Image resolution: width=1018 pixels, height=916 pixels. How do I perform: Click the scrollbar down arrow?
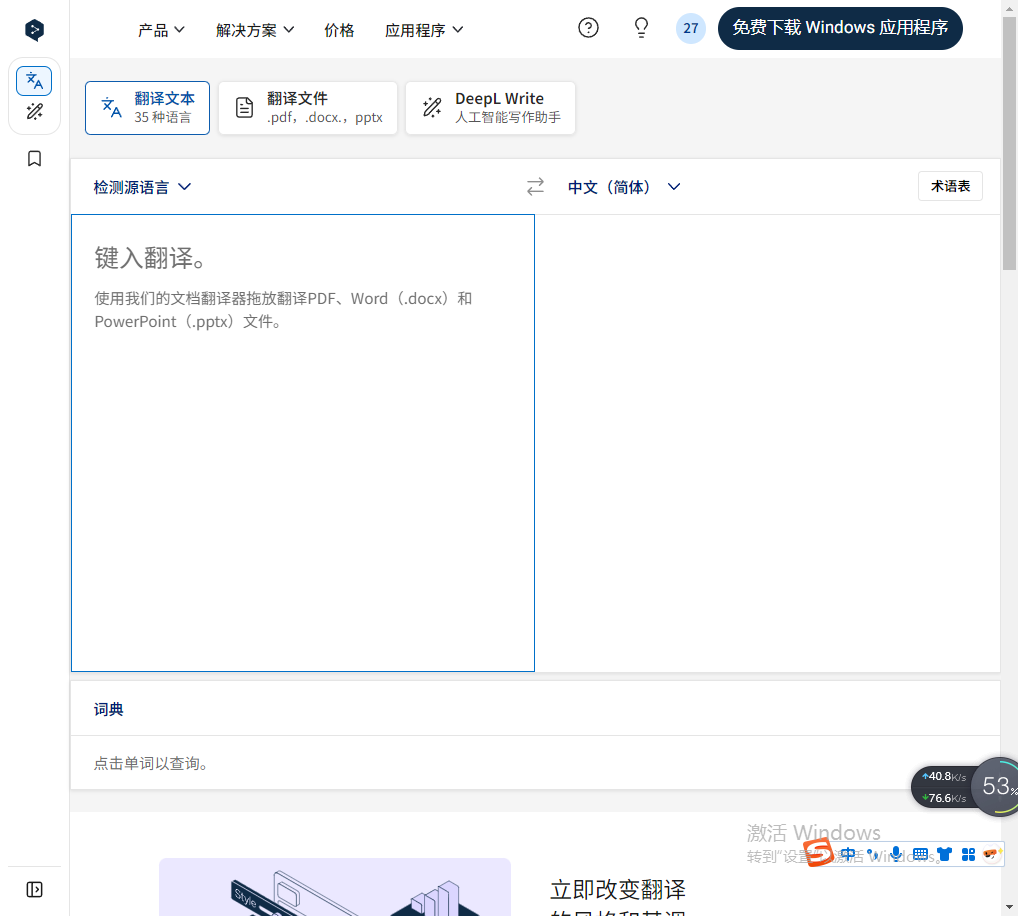[x=1009, y=907]
